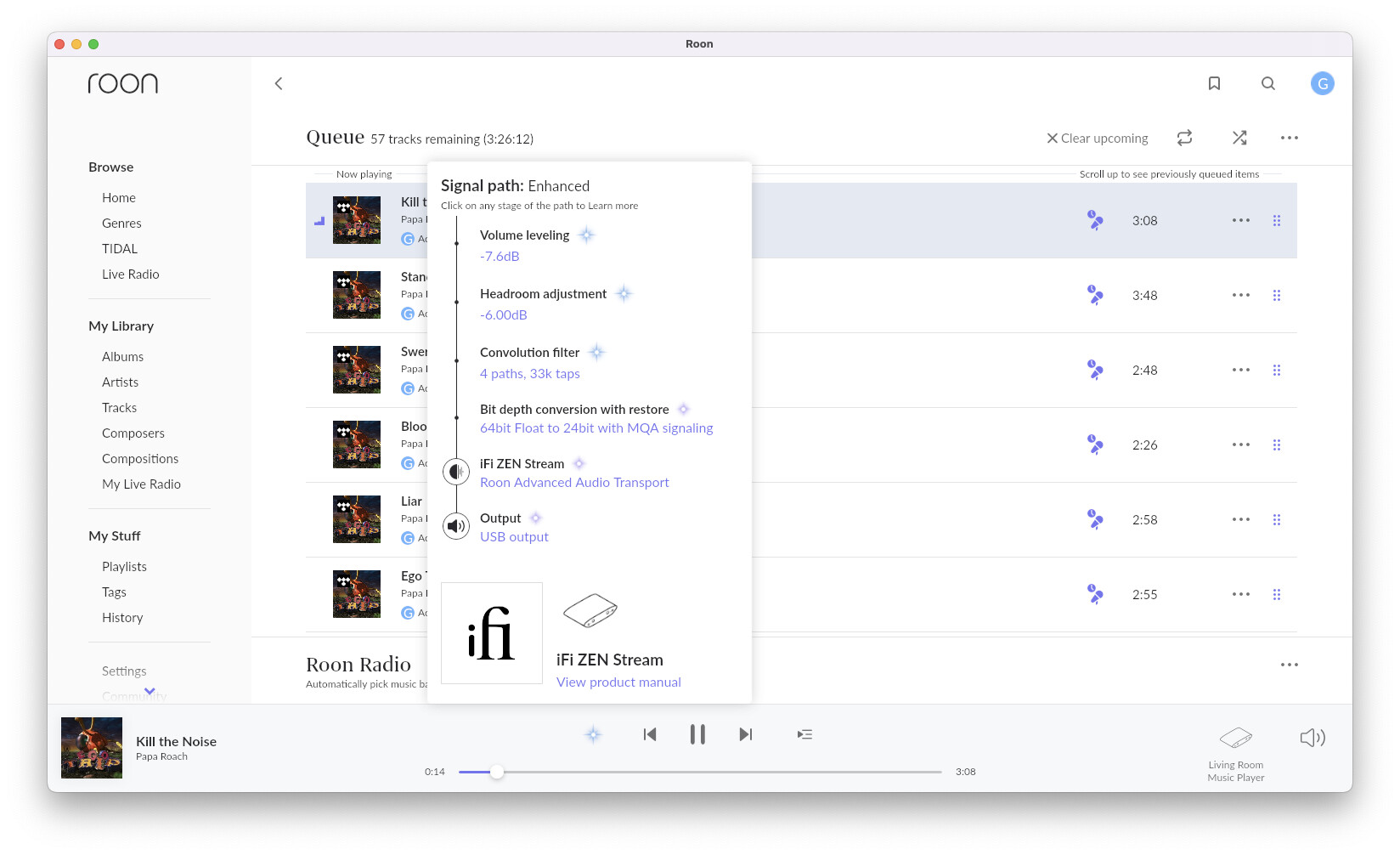
Task: Click the Output speaker icon in signal path
Action: click(456, 526)
